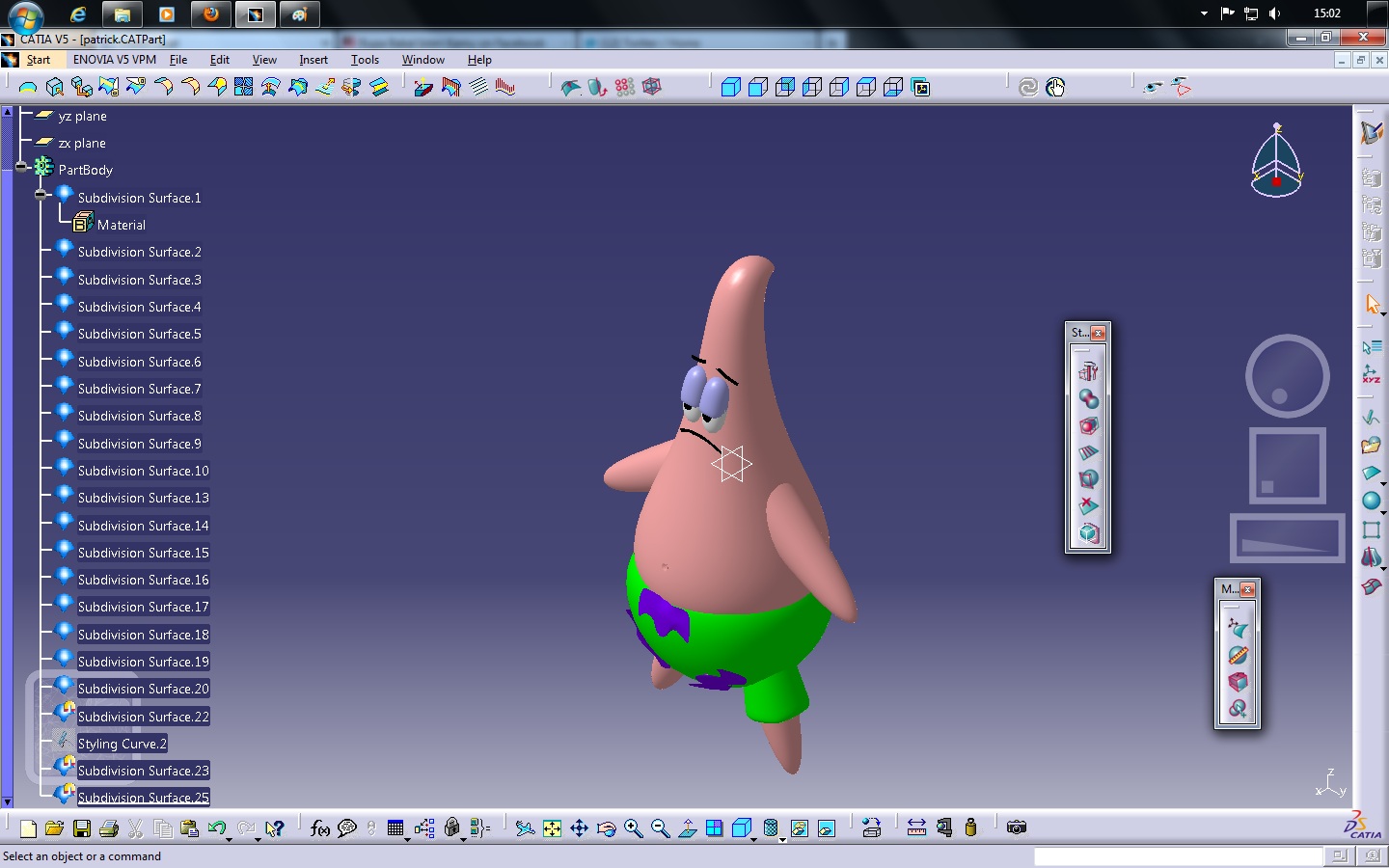Toggle the fully shaded cube view mode
The height and width of the screenshot is (868, 1389).
pos(731,88)
